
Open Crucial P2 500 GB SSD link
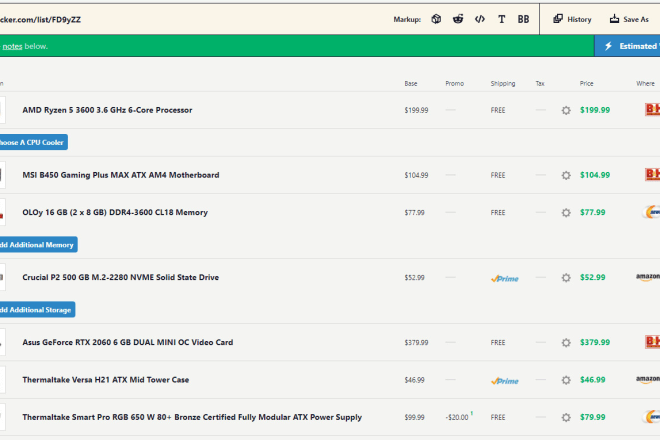[121, 277]
